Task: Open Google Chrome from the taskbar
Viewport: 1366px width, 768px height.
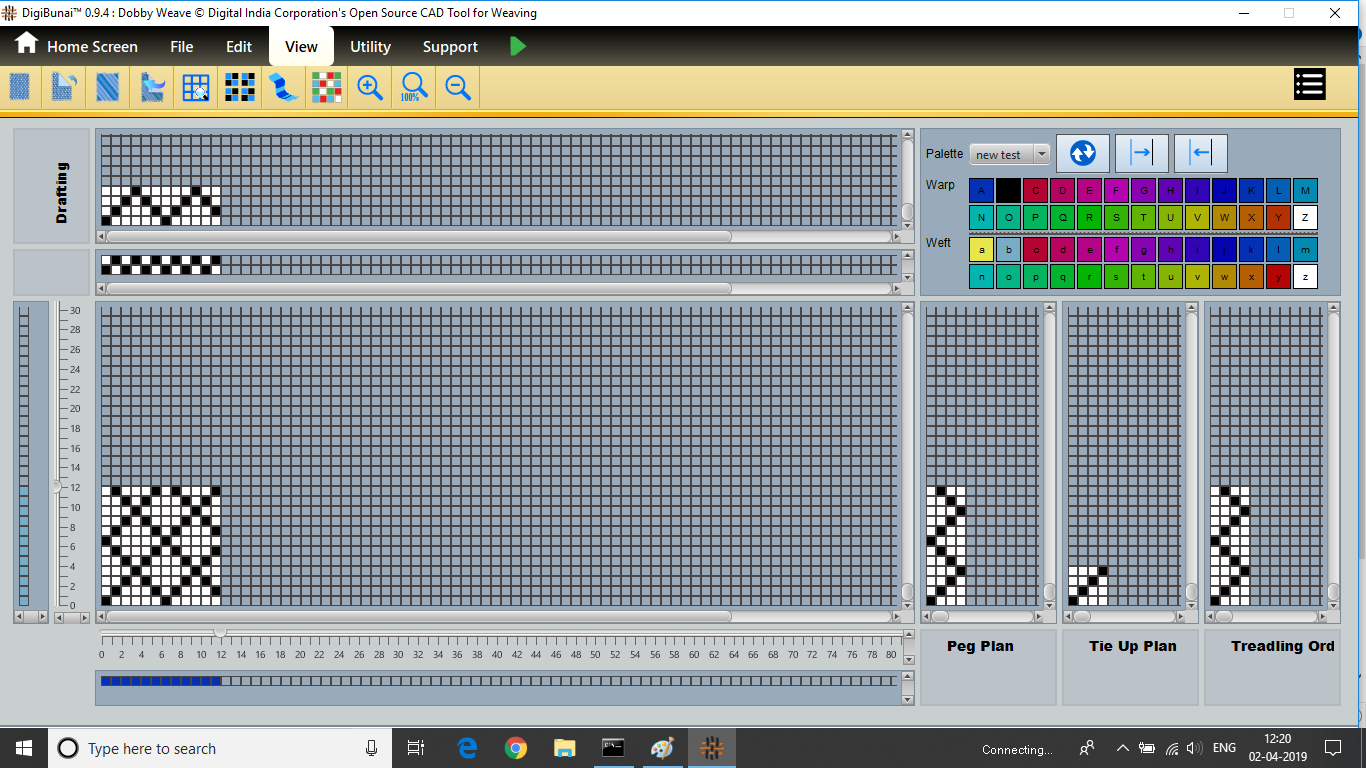Action: (x=516, y=748)
